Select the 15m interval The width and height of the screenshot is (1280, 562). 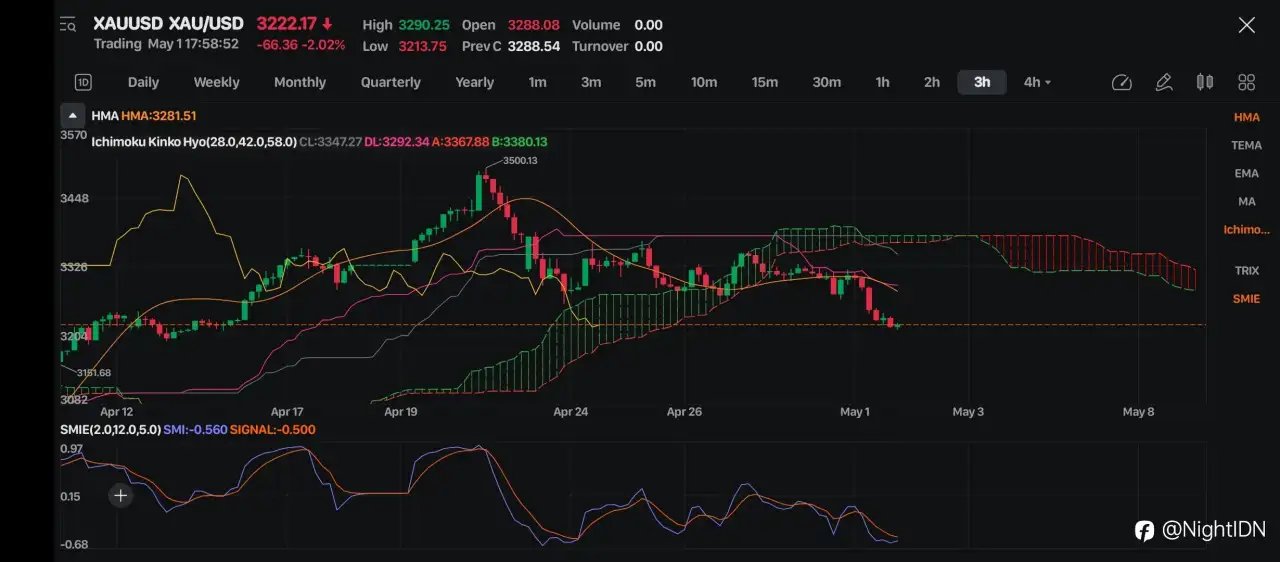765,82
